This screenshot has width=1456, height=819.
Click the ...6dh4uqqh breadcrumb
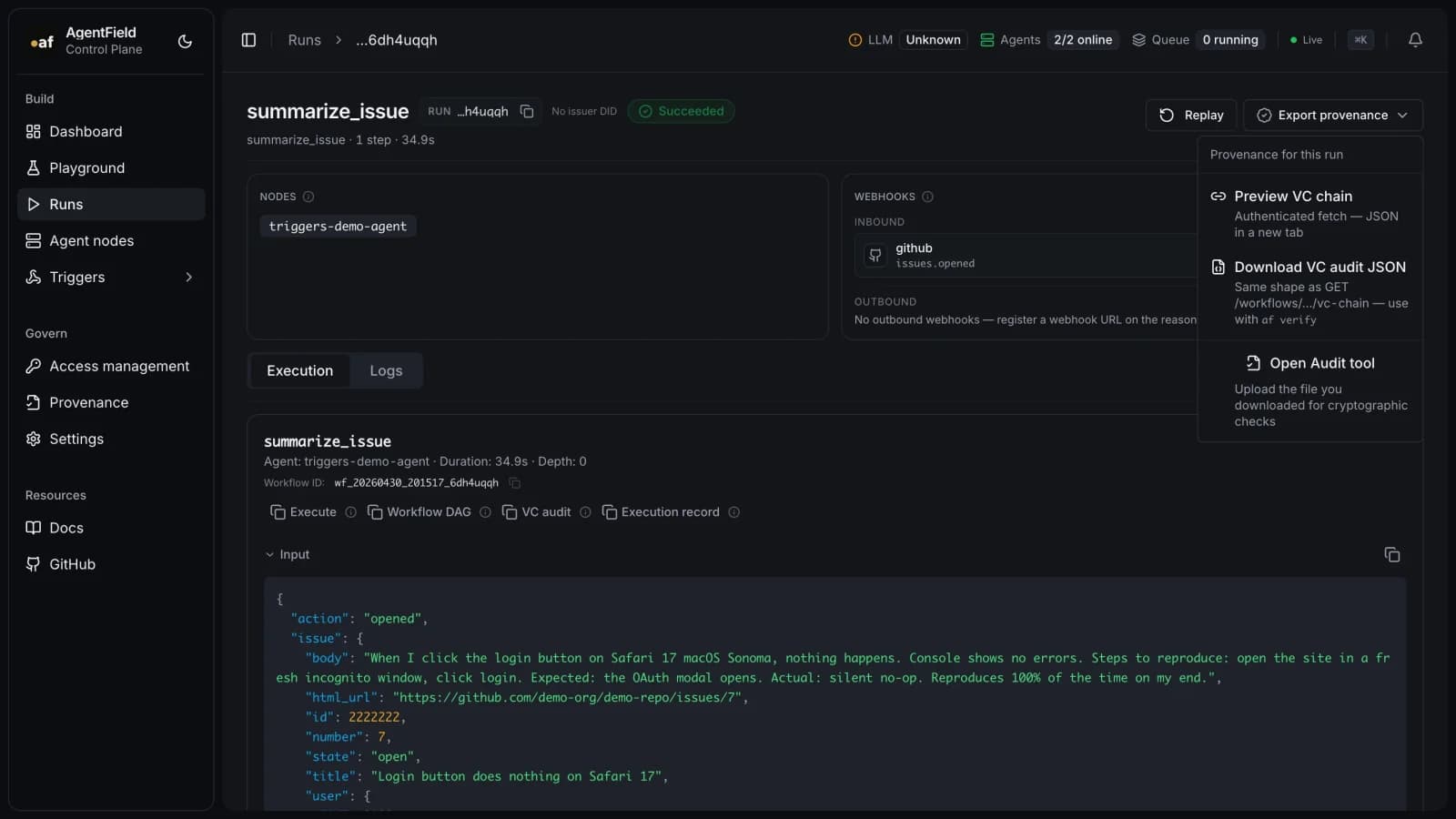pos(396,40)
